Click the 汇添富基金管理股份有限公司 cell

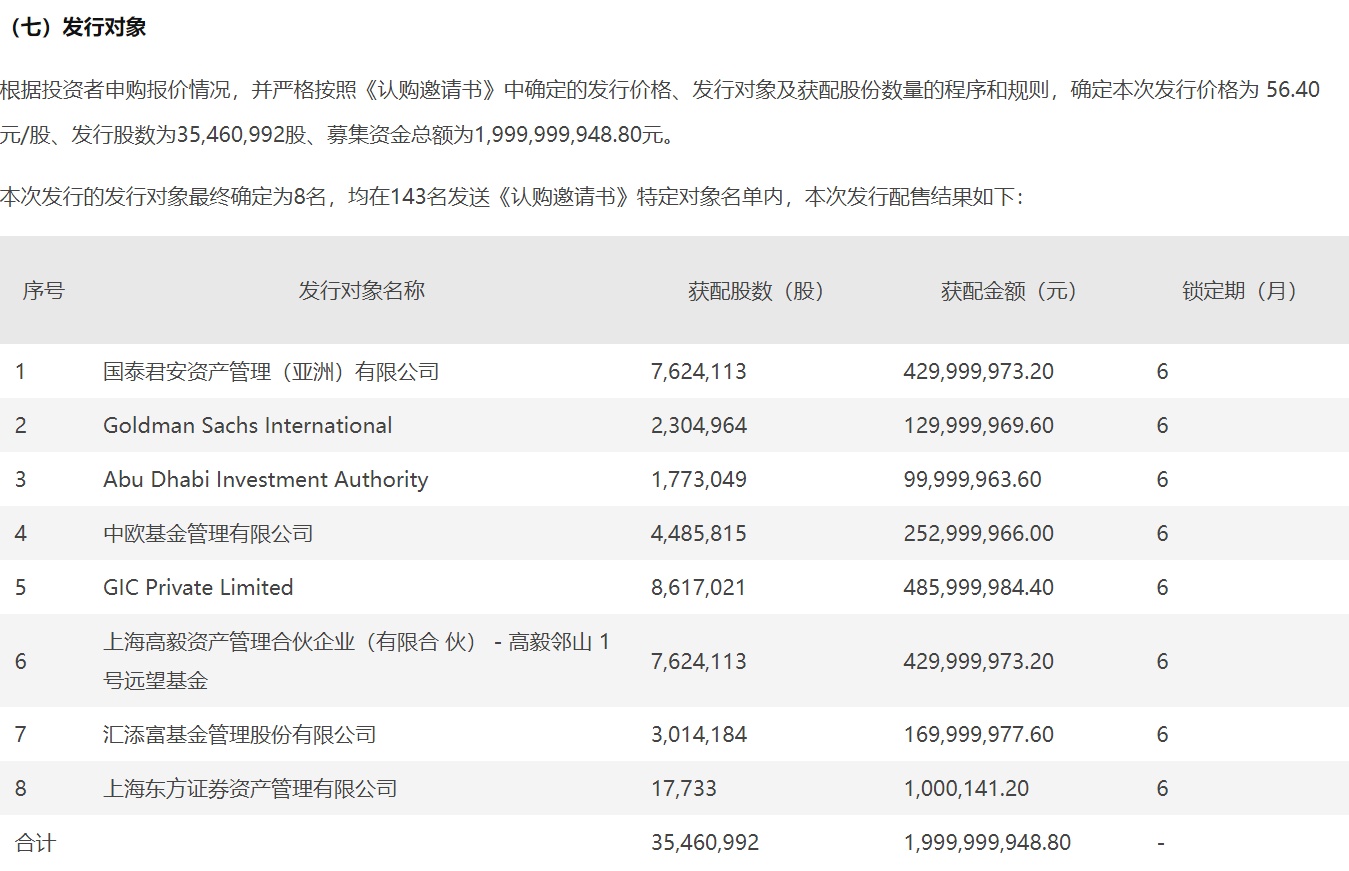pyautogui.click(x=239, y=735)
